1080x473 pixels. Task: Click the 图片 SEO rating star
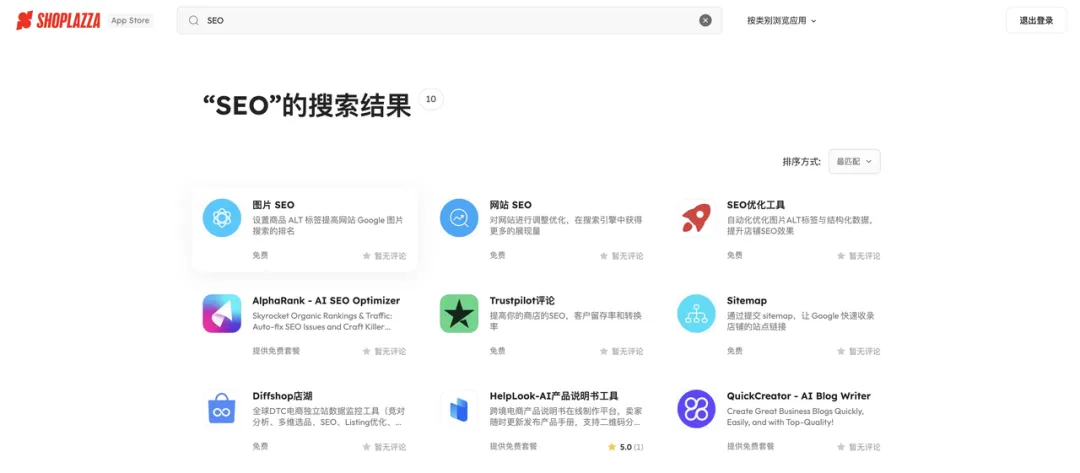(366, 255)
